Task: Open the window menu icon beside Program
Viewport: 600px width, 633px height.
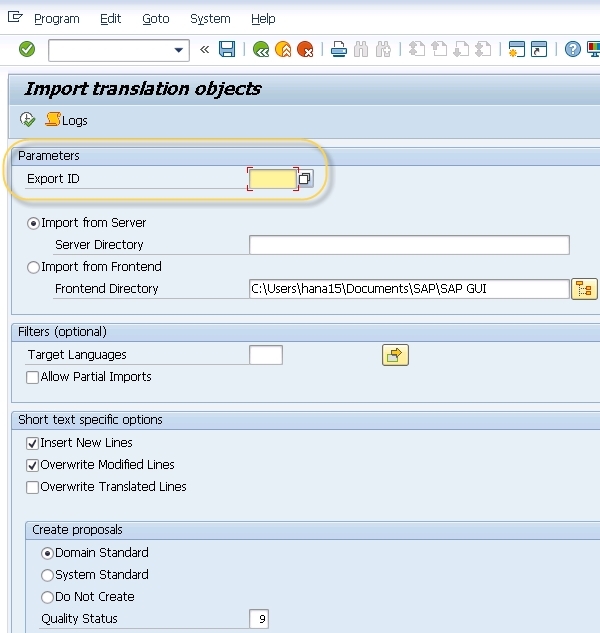Action: (15, 17)
